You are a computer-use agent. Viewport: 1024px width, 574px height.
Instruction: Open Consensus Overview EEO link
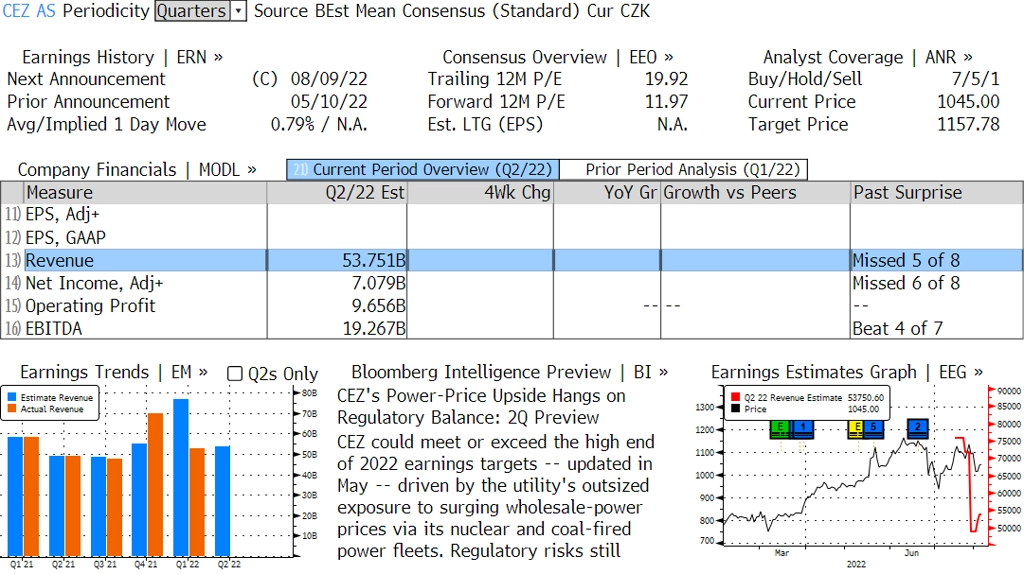coord(558,57)
